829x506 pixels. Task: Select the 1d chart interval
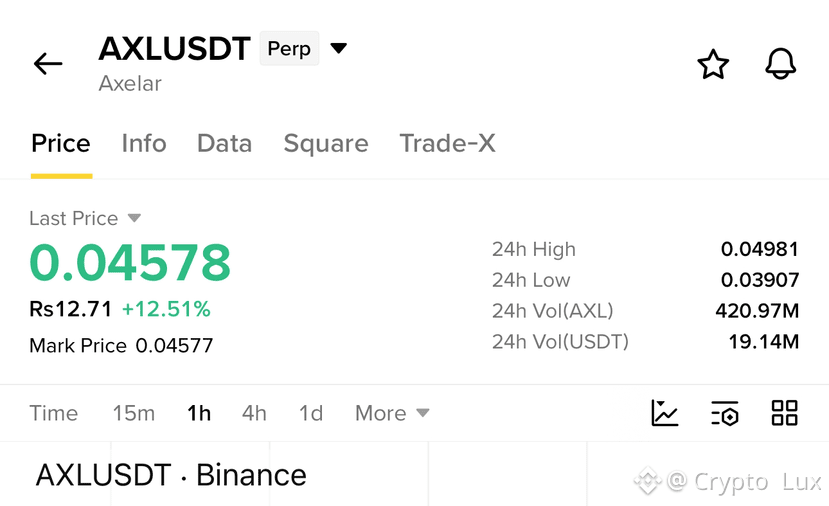[x=311, y=413]
